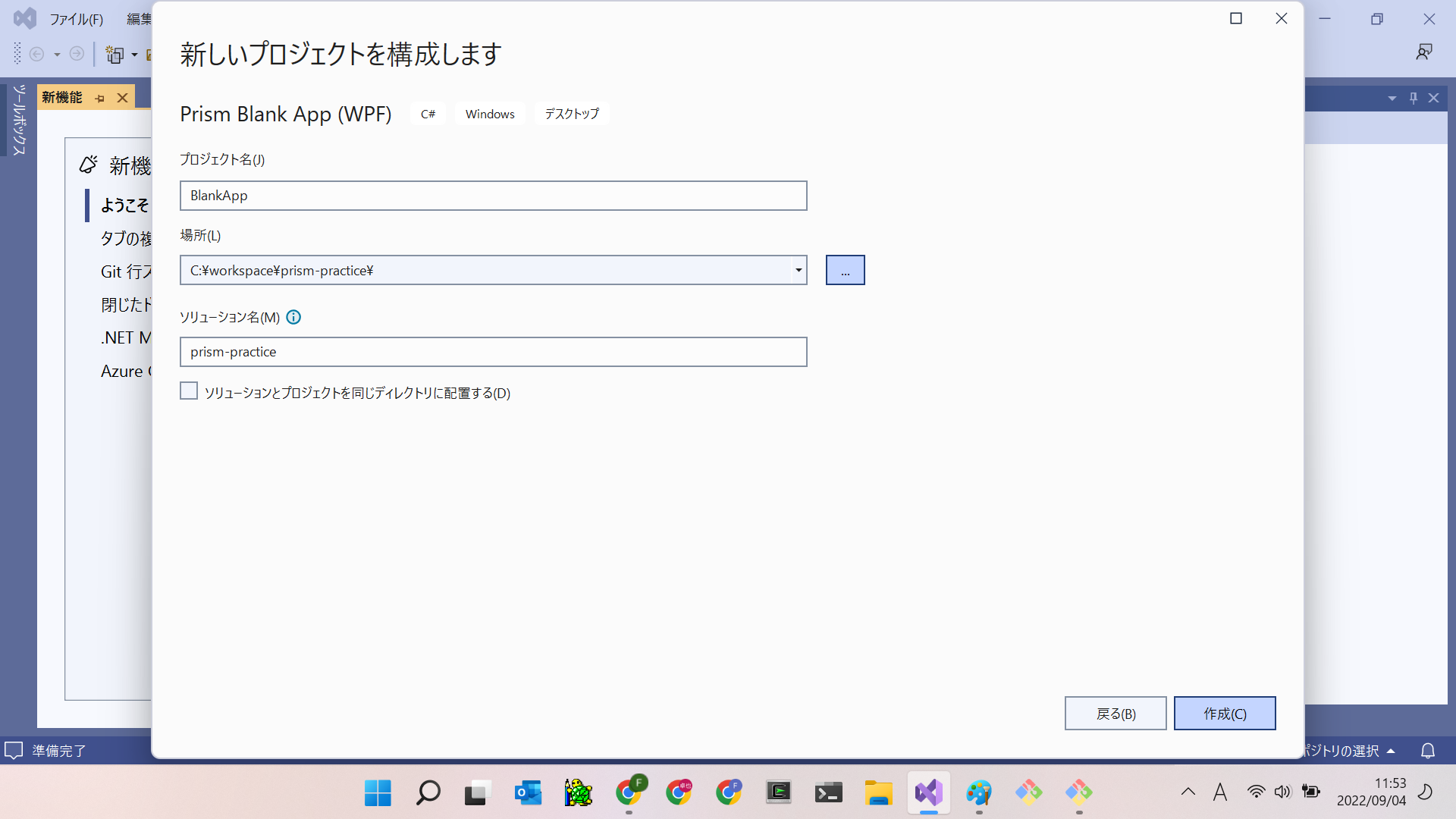
Task: Click the feedback icon in Visual Studio
Action: [1424, 52]
